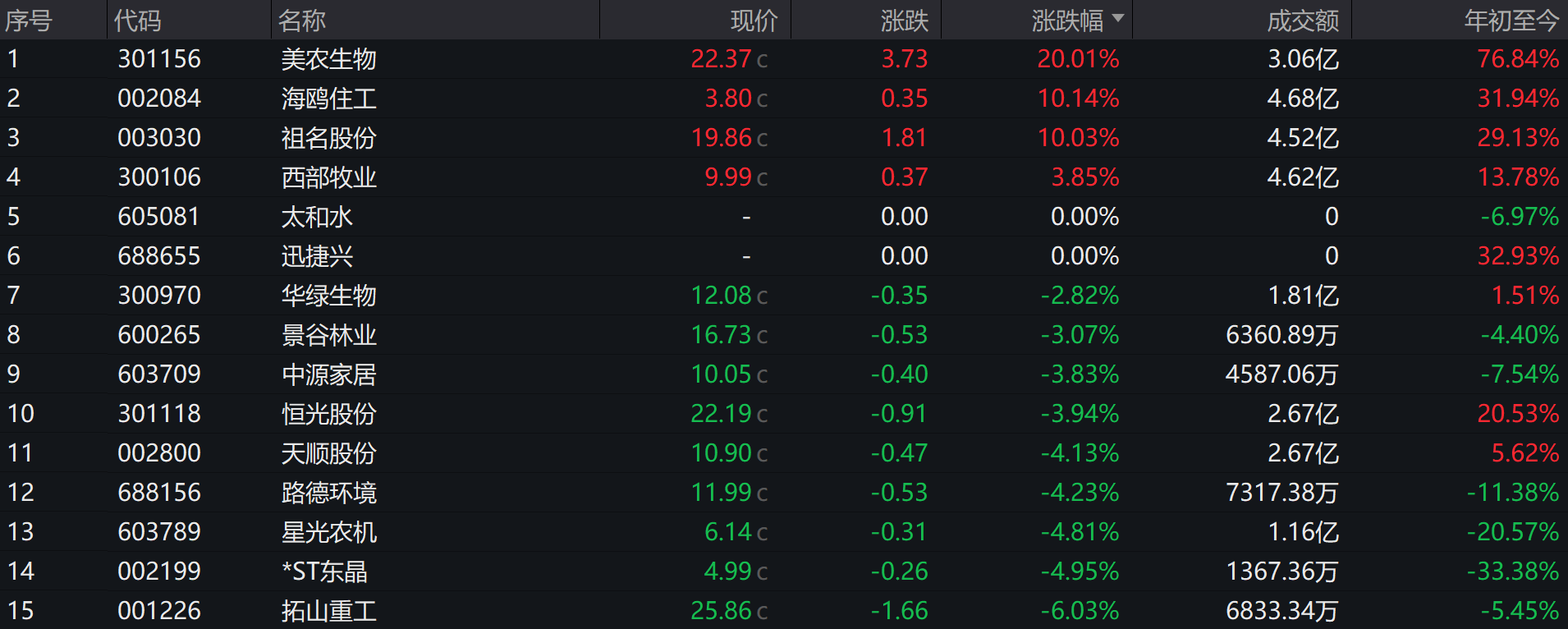Click the 涨跌幅 sort arrow icon
The image size is (1568, 629).
point(1117,18)
